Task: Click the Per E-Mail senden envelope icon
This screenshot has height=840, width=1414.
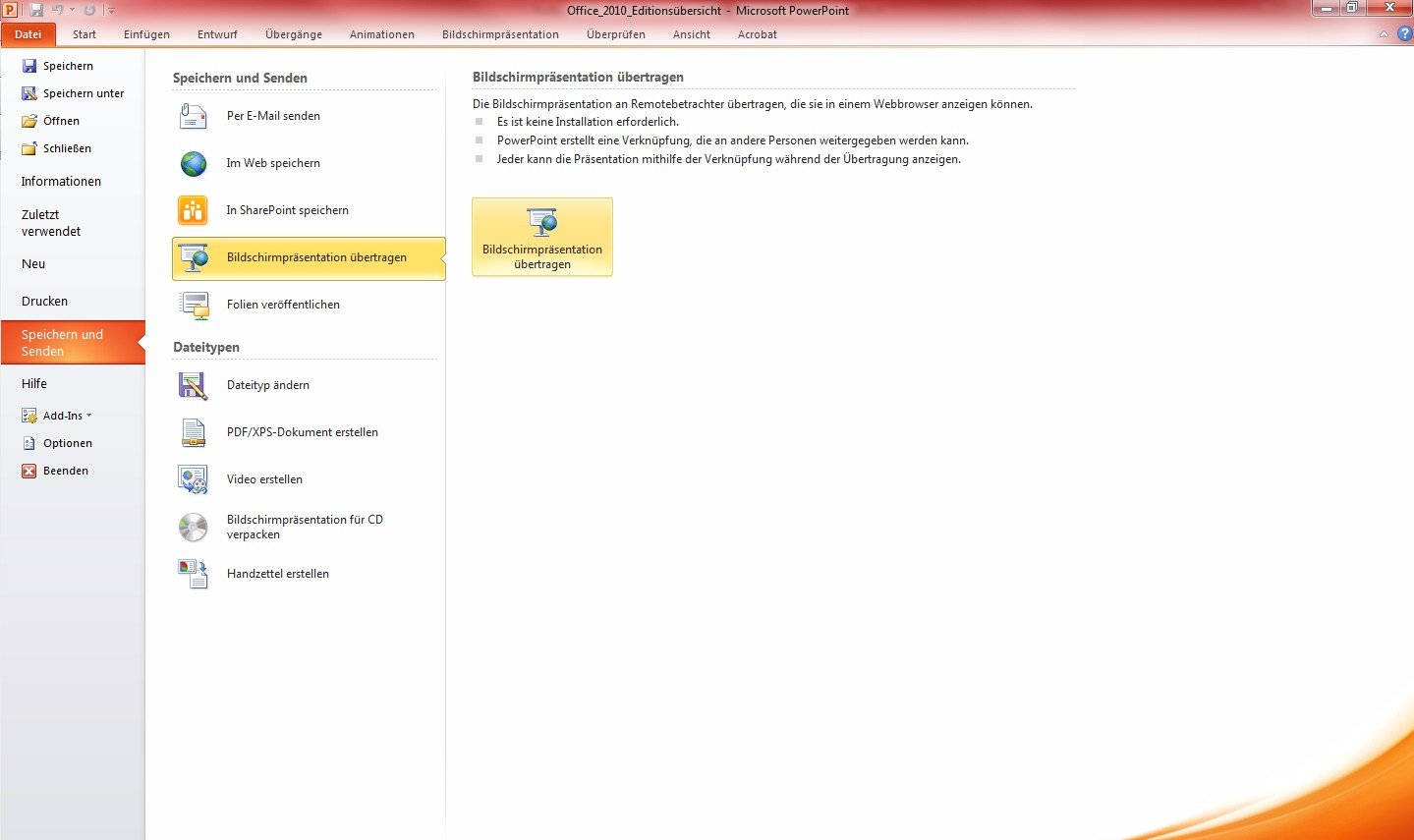Action: [x=194, y=116]
